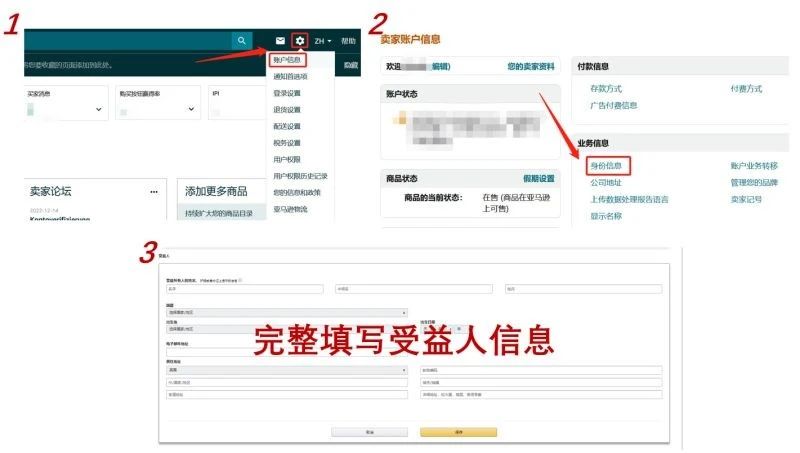
Task: Click the magnifier search button
Action: [x=241, y=41]
